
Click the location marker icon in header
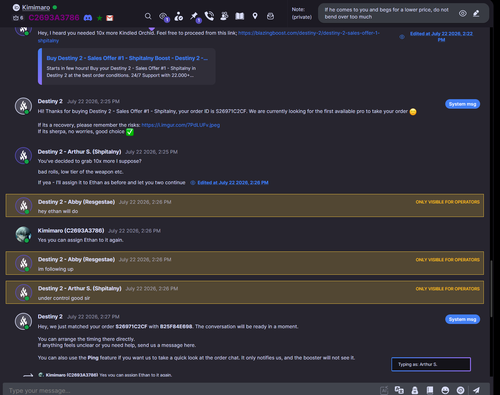[255, 16]
